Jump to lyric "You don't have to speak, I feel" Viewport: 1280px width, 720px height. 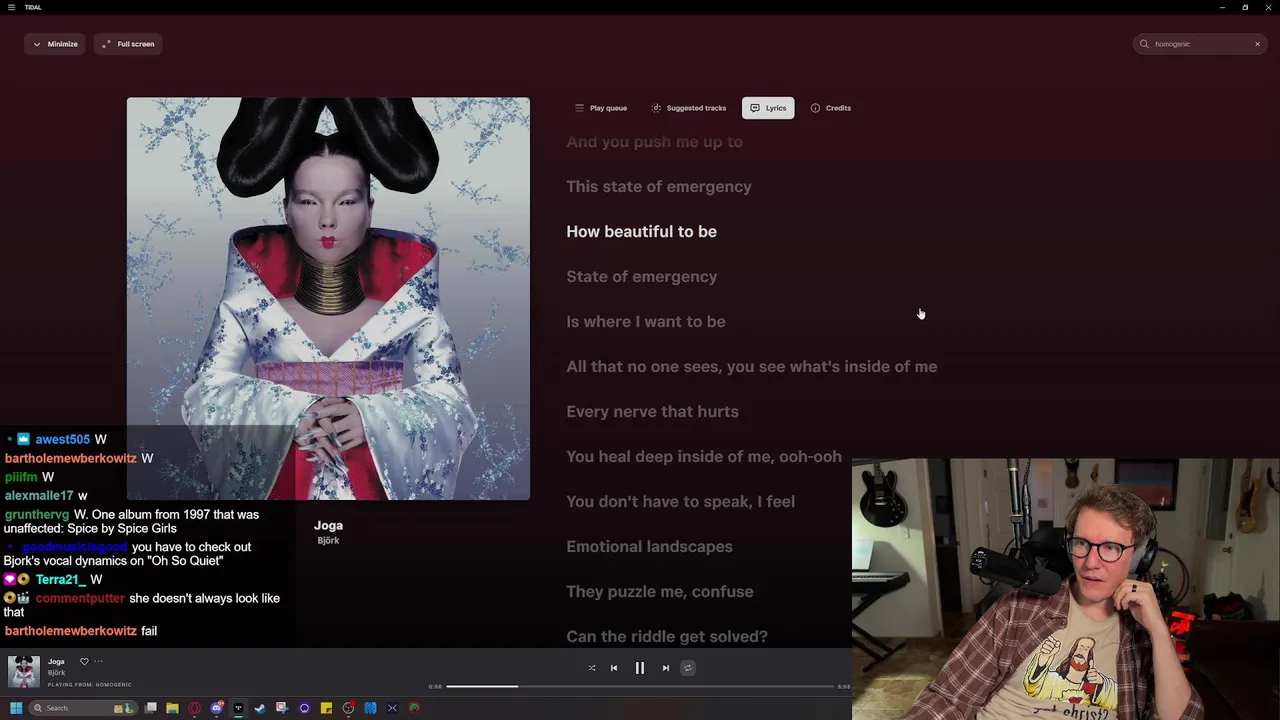[x=681, y=501]
